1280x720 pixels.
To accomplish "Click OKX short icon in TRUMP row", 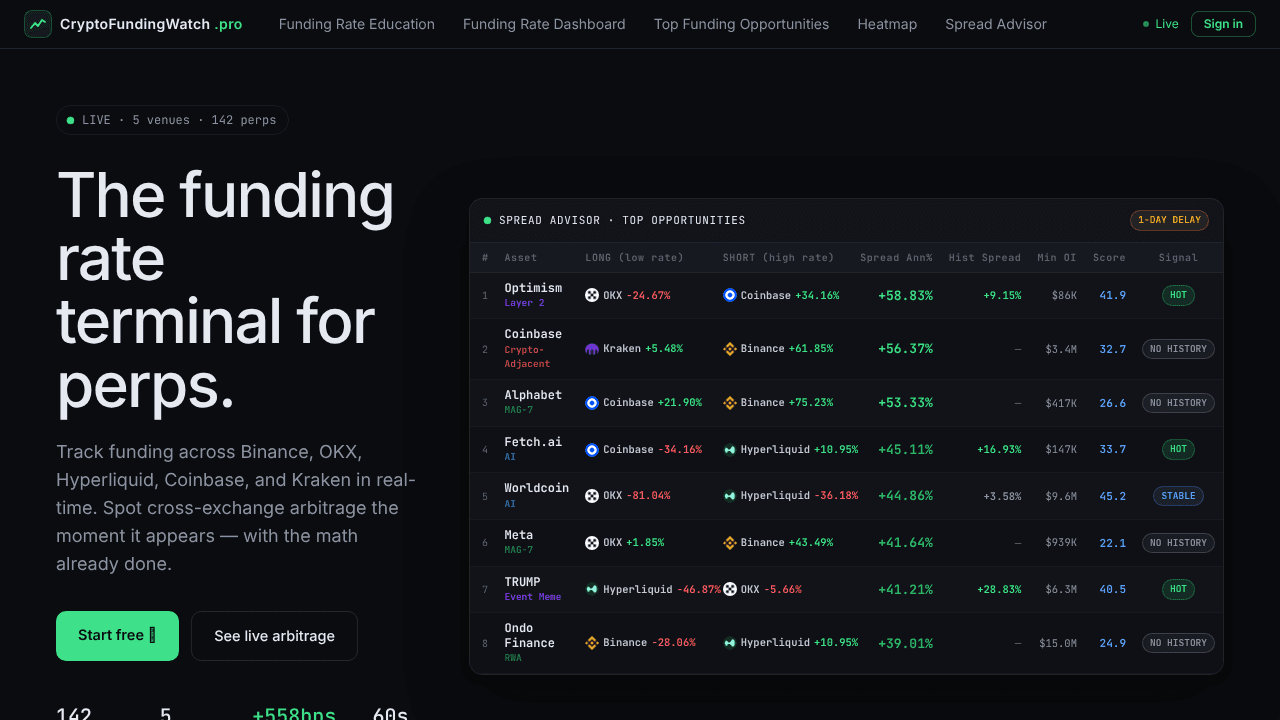I will click(730, 589).
